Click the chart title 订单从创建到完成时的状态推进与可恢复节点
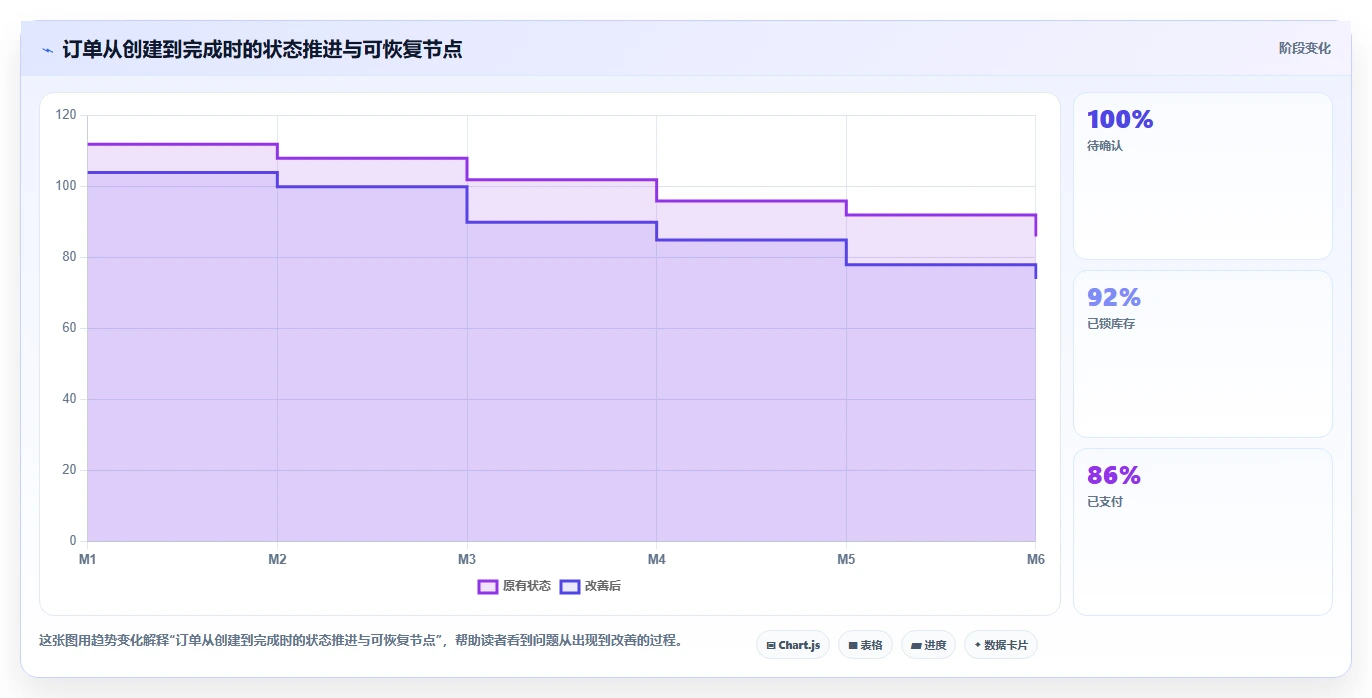This screenshot has height=698, width=1372. 262,49
